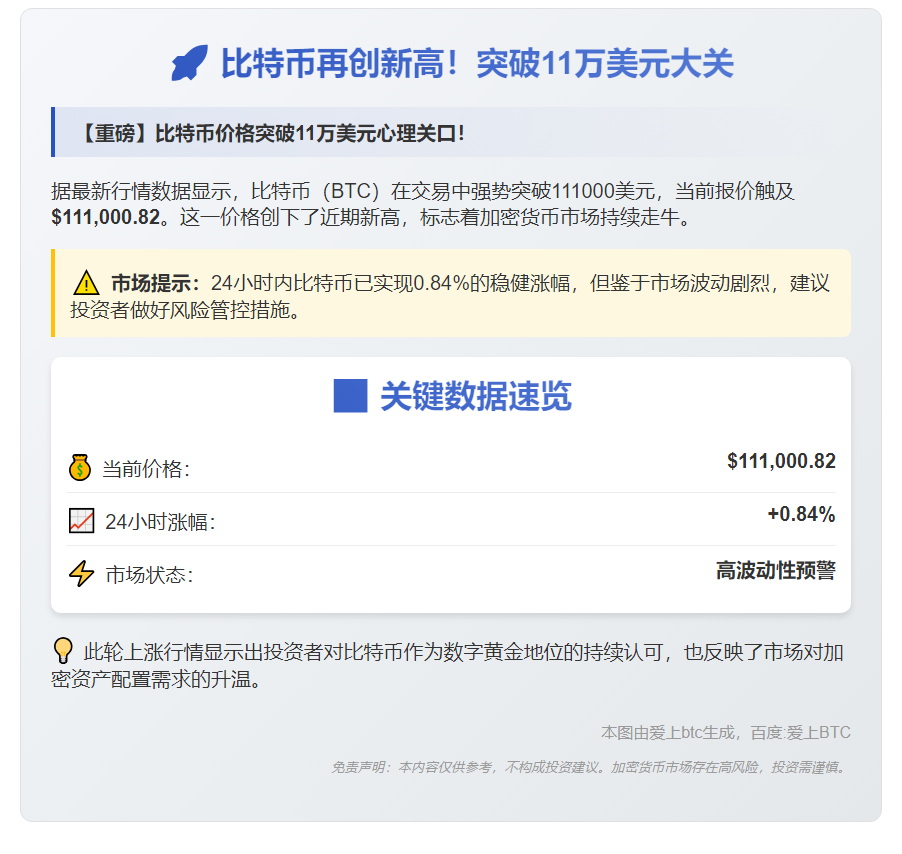The height and width of the screenshot is (854, 902).
Task: Click the credit line 本图由爱上btc生成
Action: pyautogui.click(x=726, y=733)
